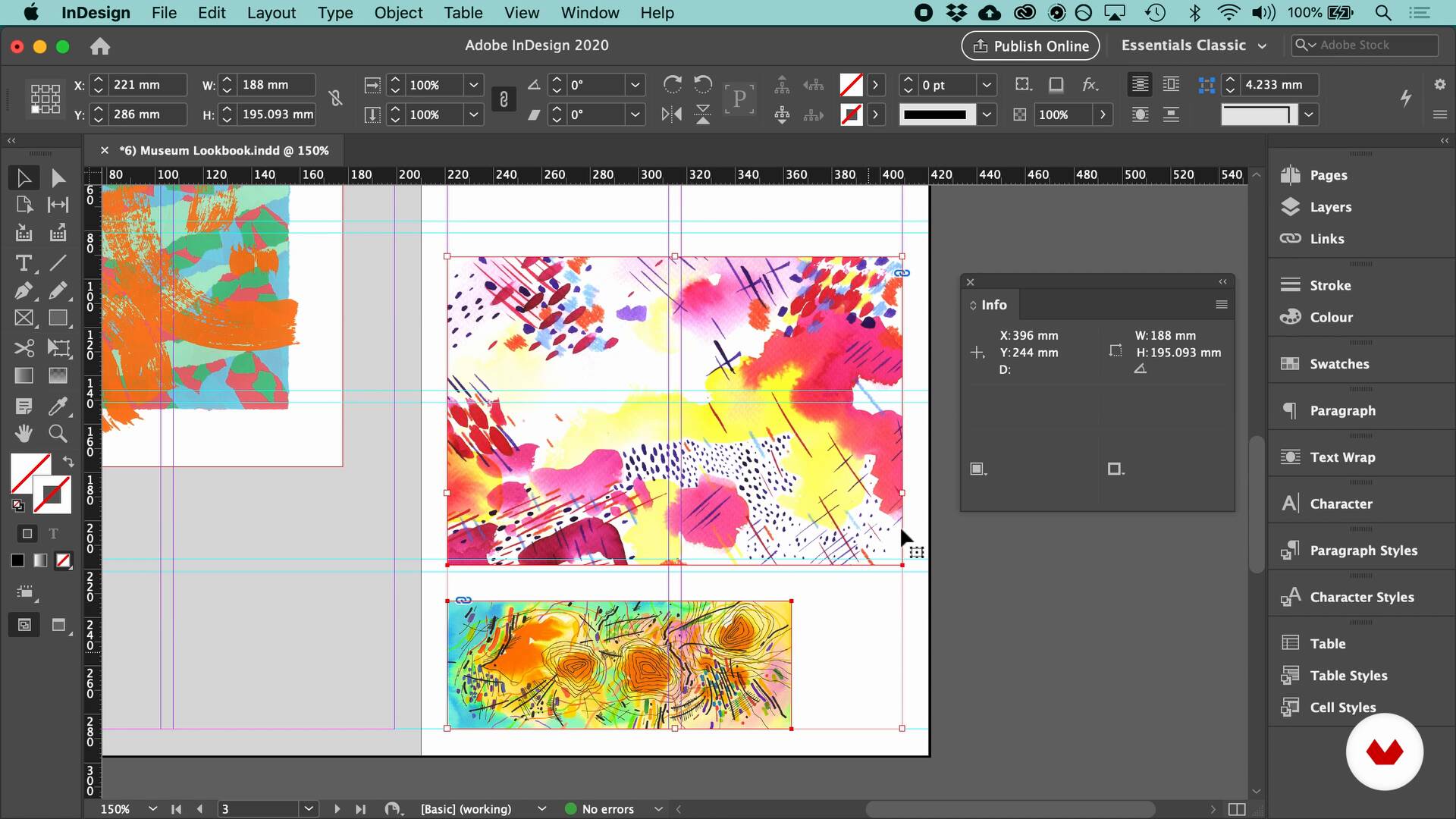Click the X position input field
The height and width of the screenshot is (819, 1456).
click(147, 85)
